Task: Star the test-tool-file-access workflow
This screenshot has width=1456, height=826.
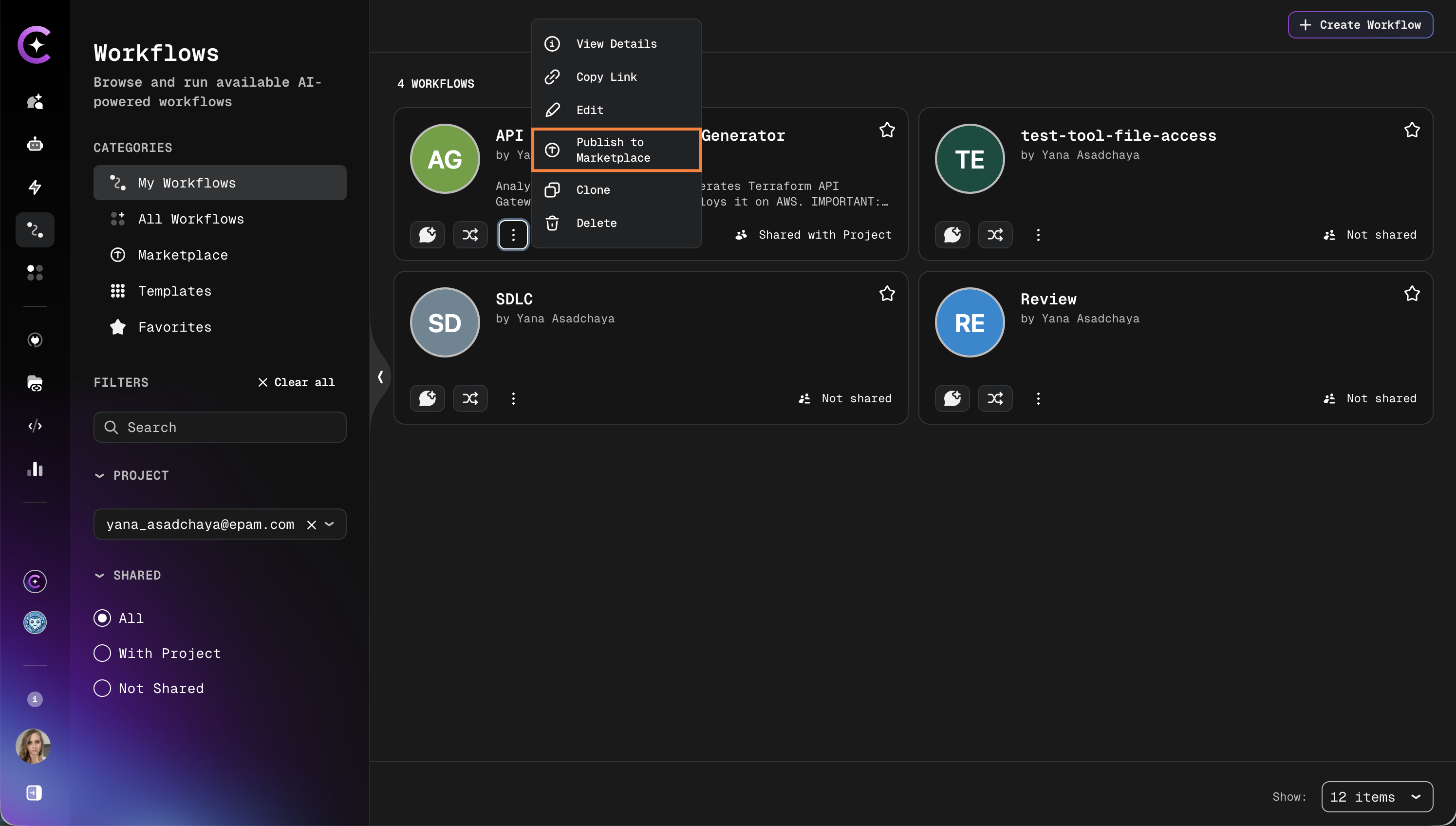Action: tap(1412, 130)
